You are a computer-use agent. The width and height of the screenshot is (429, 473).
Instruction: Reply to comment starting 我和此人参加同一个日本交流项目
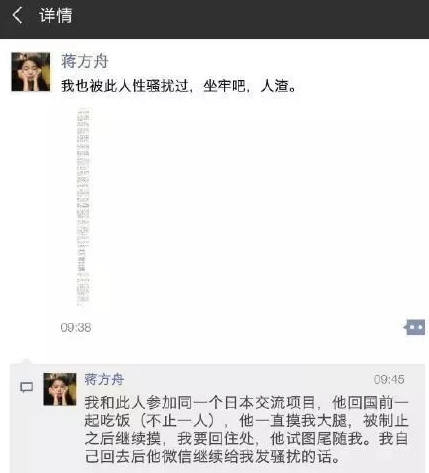tap(246, 430)
